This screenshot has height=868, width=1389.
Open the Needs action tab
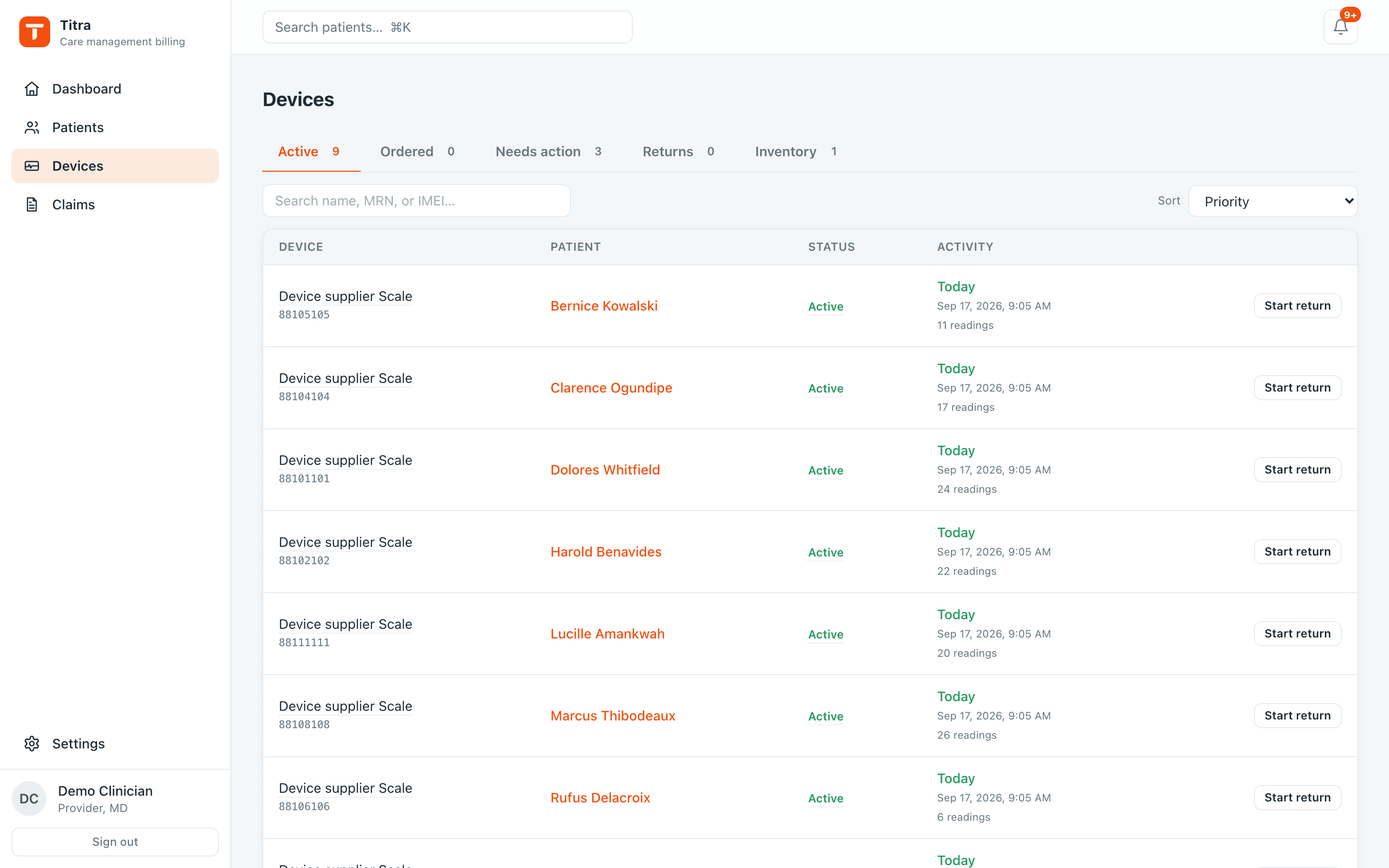548,151
